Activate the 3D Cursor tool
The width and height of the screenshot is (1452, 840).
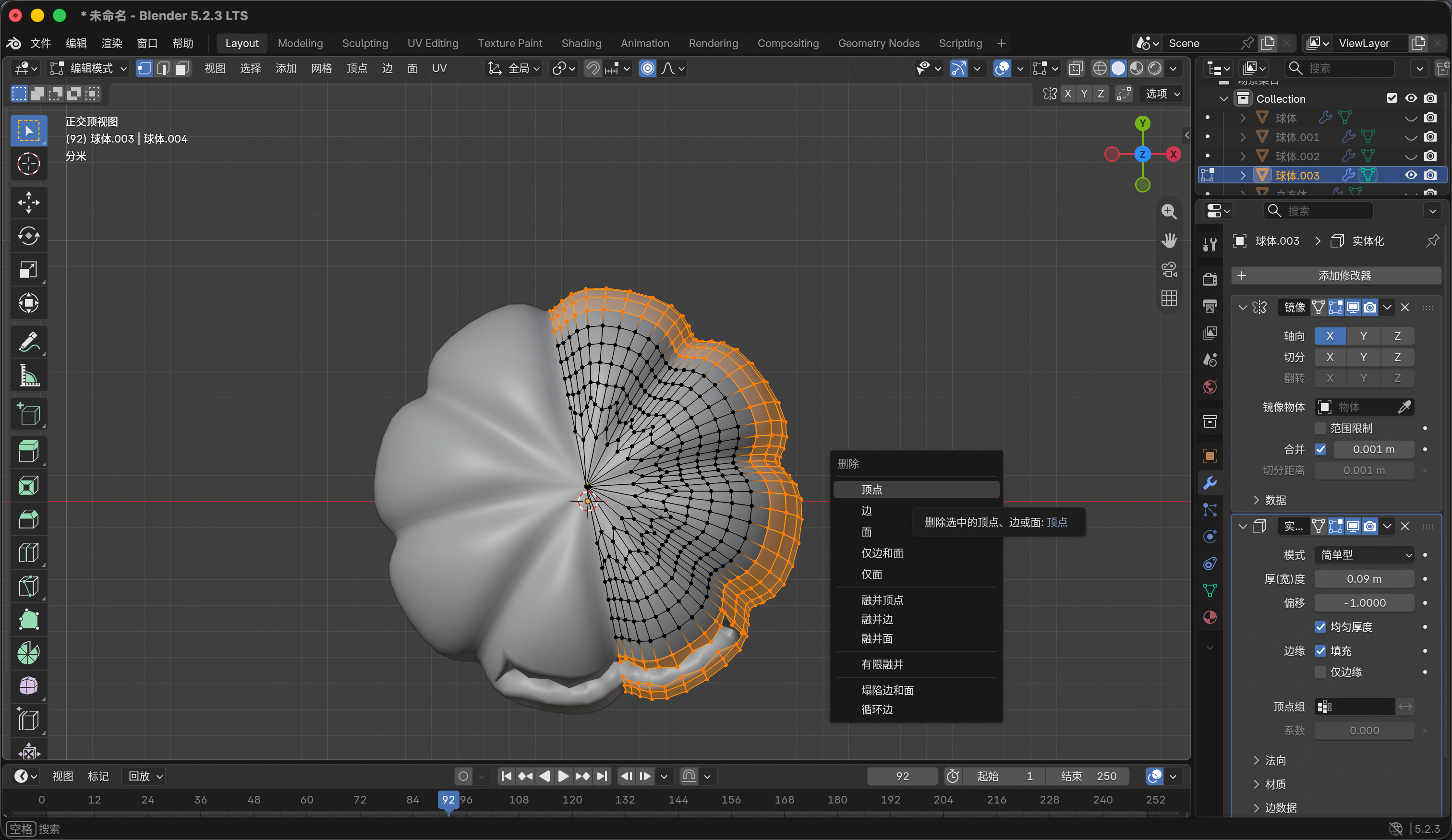[28, 164]
